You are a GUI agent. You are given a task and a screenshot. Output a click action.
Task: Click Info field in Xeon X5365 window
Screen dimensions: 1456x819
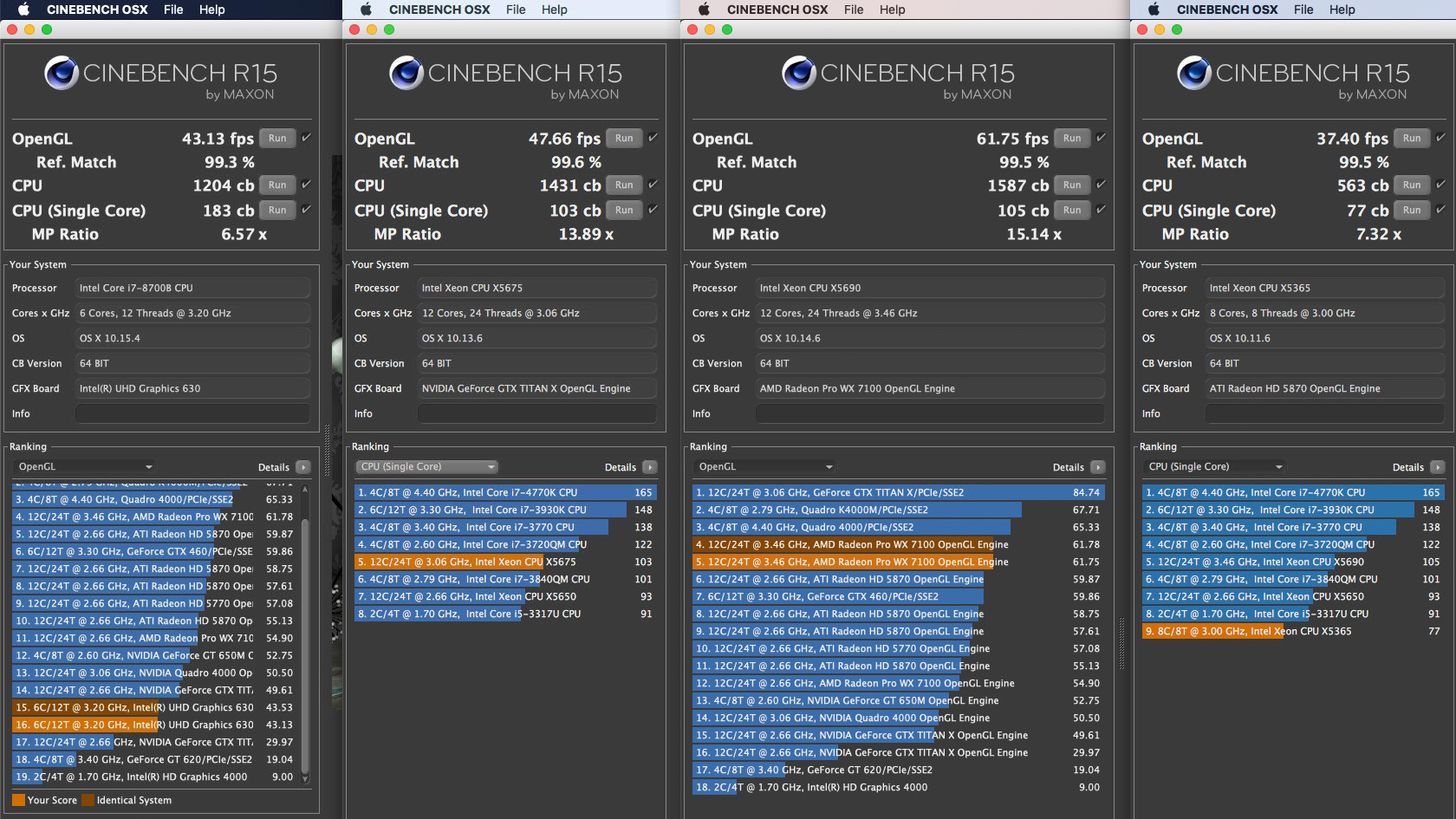click(x=1324, y=413)
